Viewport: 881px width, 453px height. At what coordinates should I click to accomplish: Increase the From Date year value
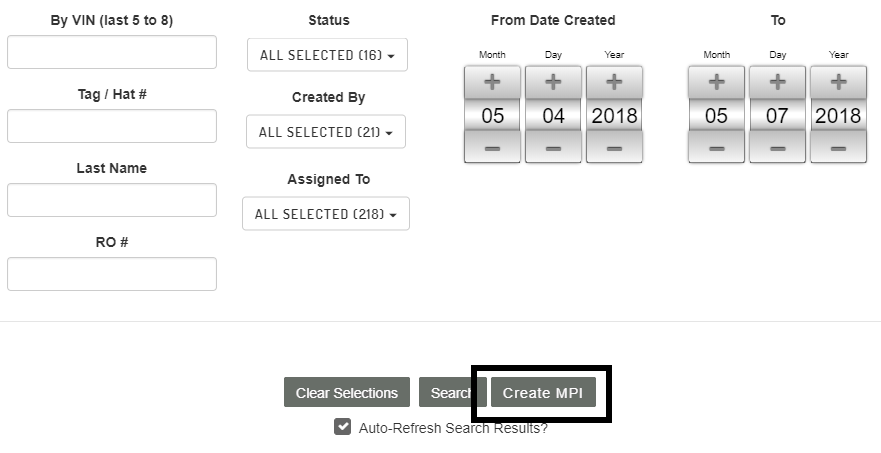coord(614,82)
